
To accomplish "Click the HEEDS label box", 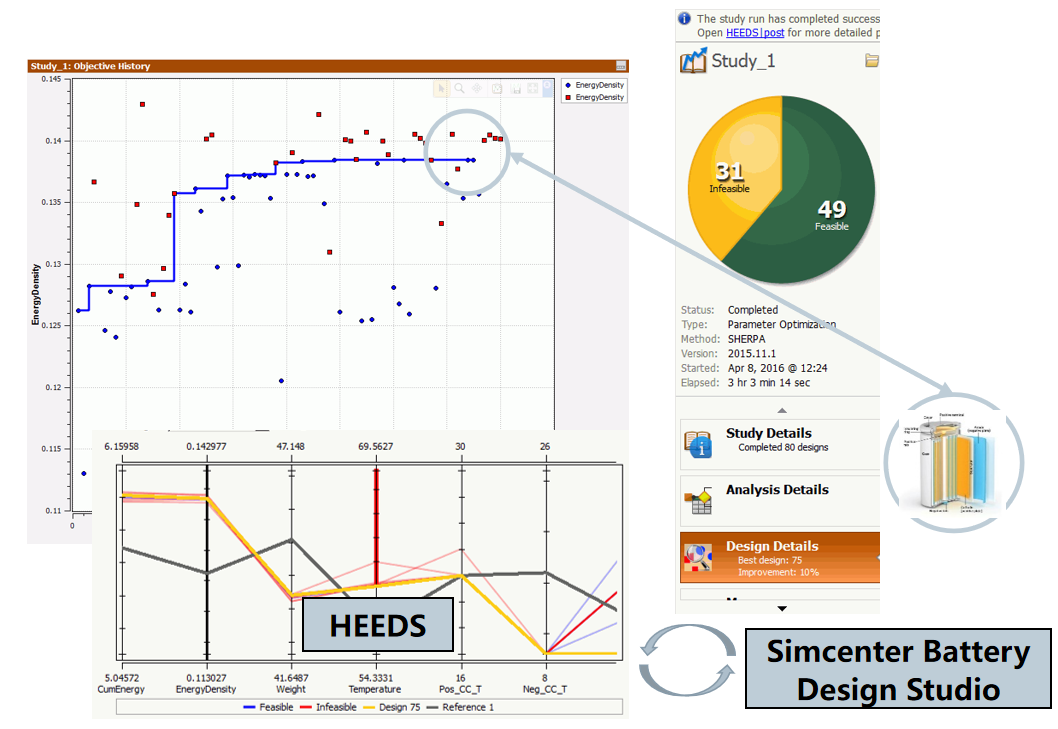I will [377, 625].
